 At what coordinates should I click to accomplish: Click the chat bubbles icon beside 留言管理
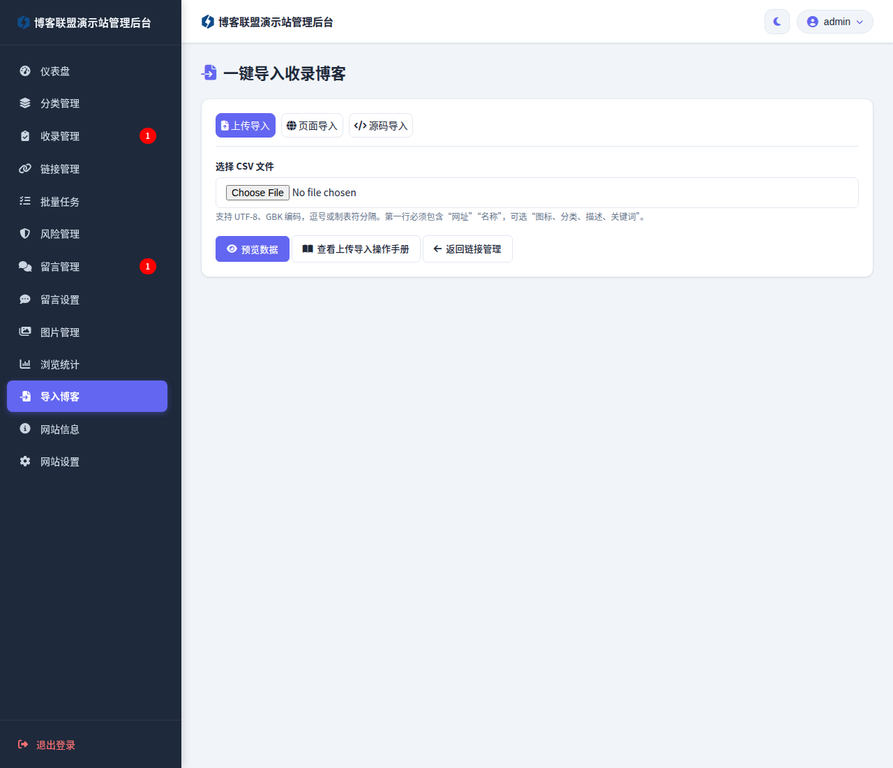(25, 266)
